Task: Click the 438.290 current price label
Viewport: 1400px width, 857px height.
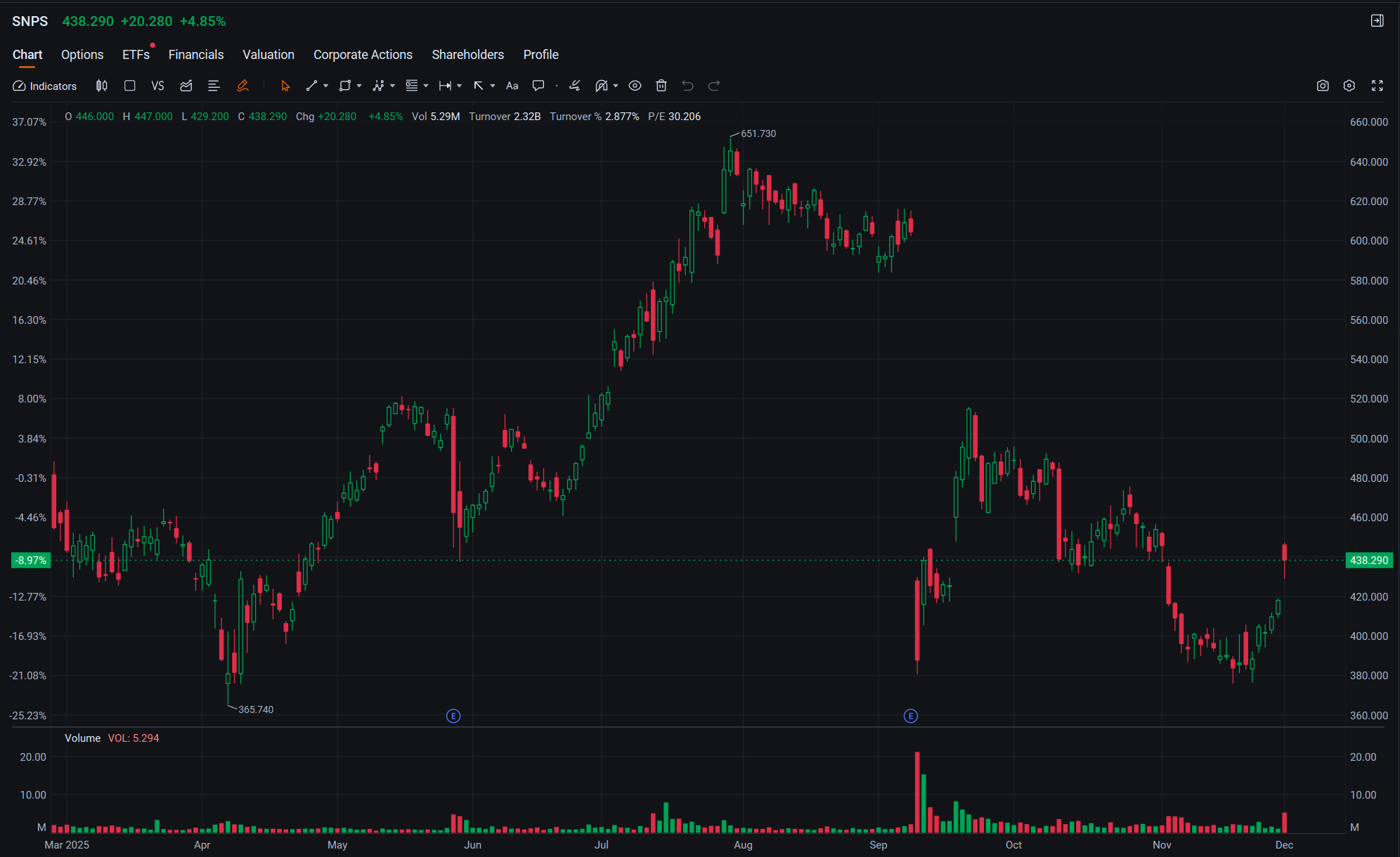Action: tap(1368, 560)
